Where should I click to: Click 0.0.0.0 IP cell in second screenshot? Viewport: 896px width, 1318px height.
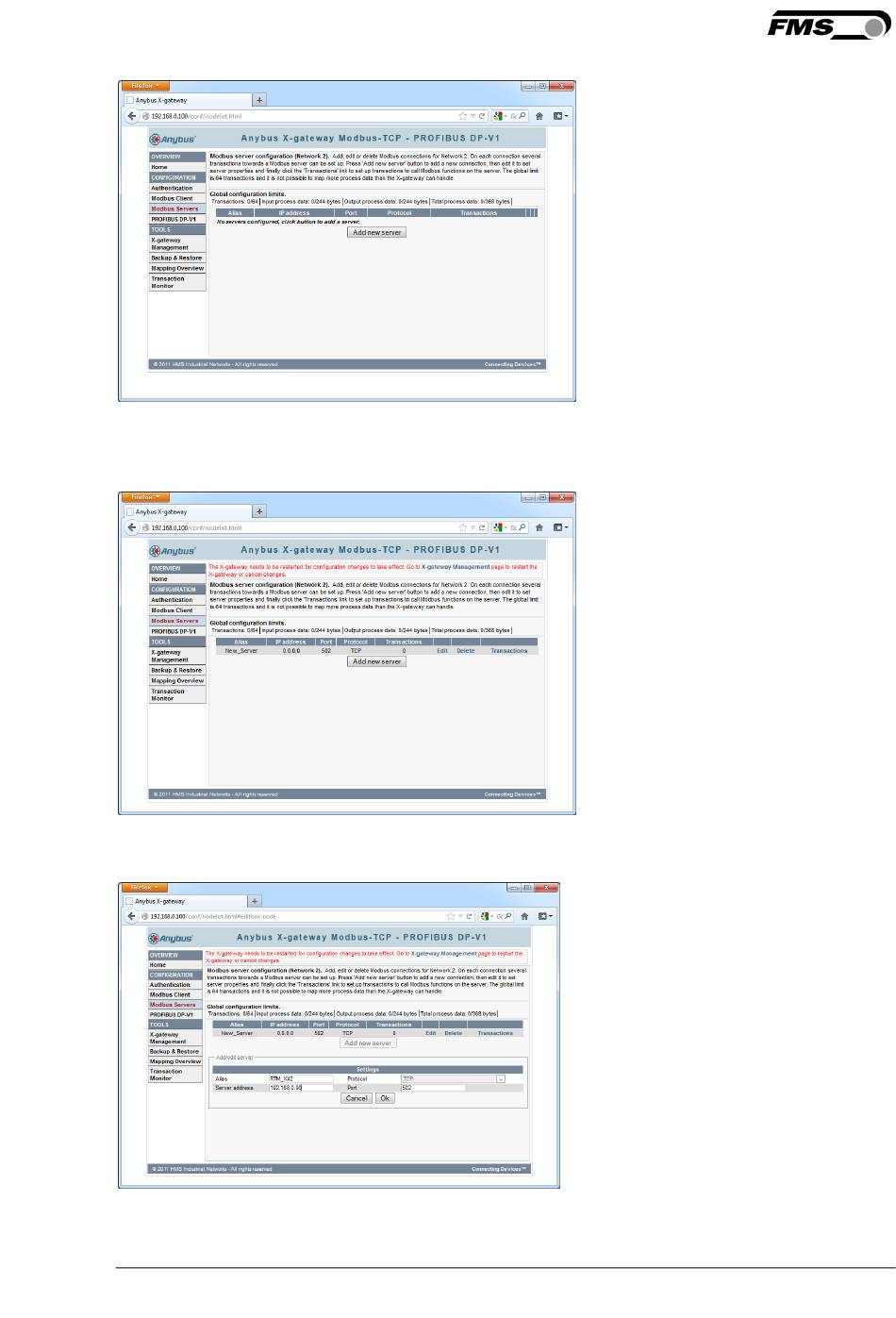coord(290,651)
